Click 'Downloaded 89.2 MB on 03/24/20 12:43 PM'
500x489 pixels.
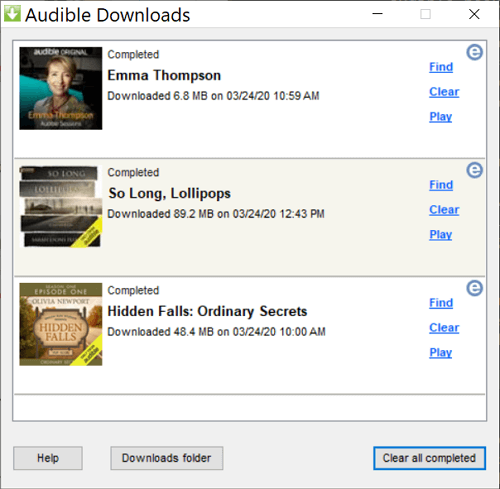point(216,214)
